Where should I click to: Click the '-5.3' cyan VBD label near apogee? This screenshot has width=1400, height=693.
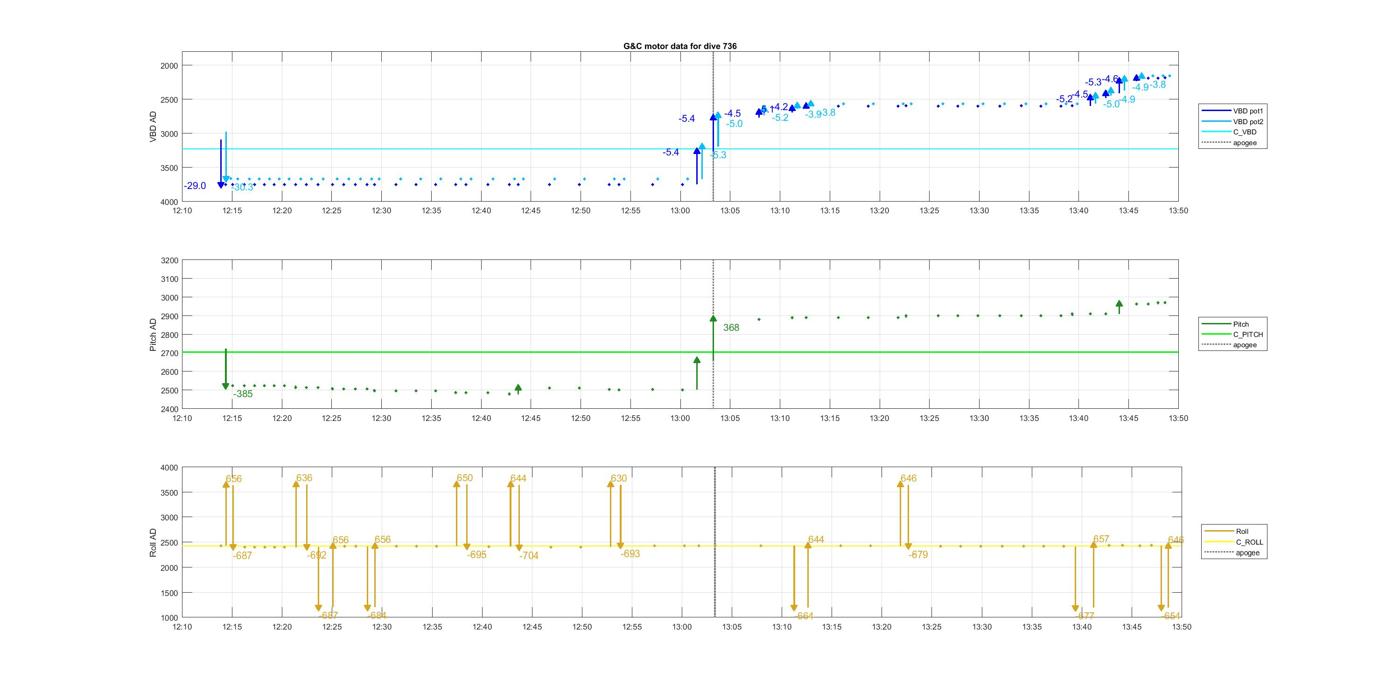click(x=718, y=155)
